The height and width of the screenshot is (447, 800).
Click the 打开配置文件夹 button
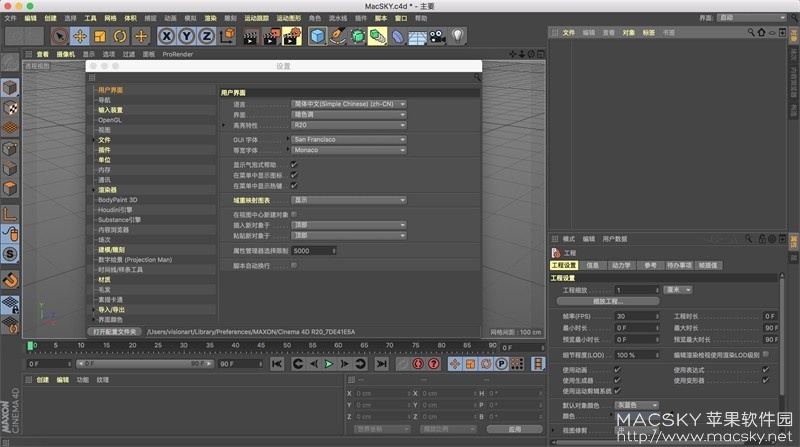[115, 332]
